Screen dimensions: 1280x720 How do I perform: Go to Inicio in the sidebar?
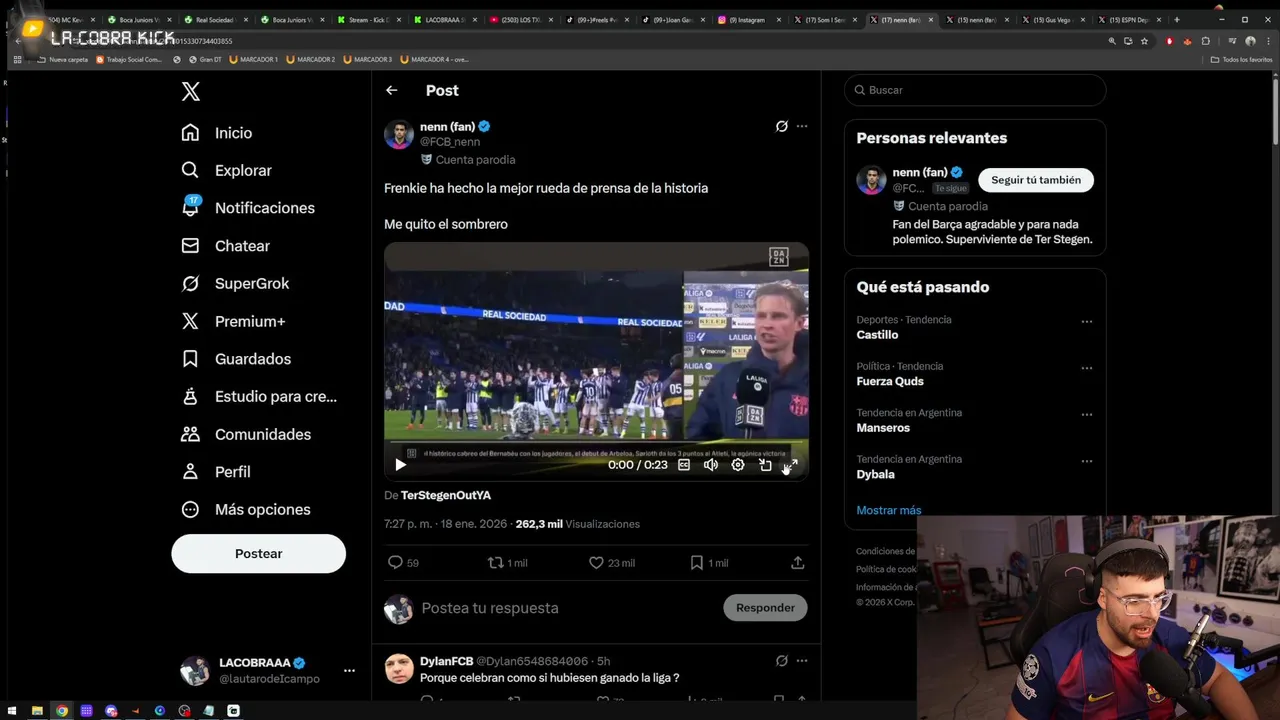[216, 133]
